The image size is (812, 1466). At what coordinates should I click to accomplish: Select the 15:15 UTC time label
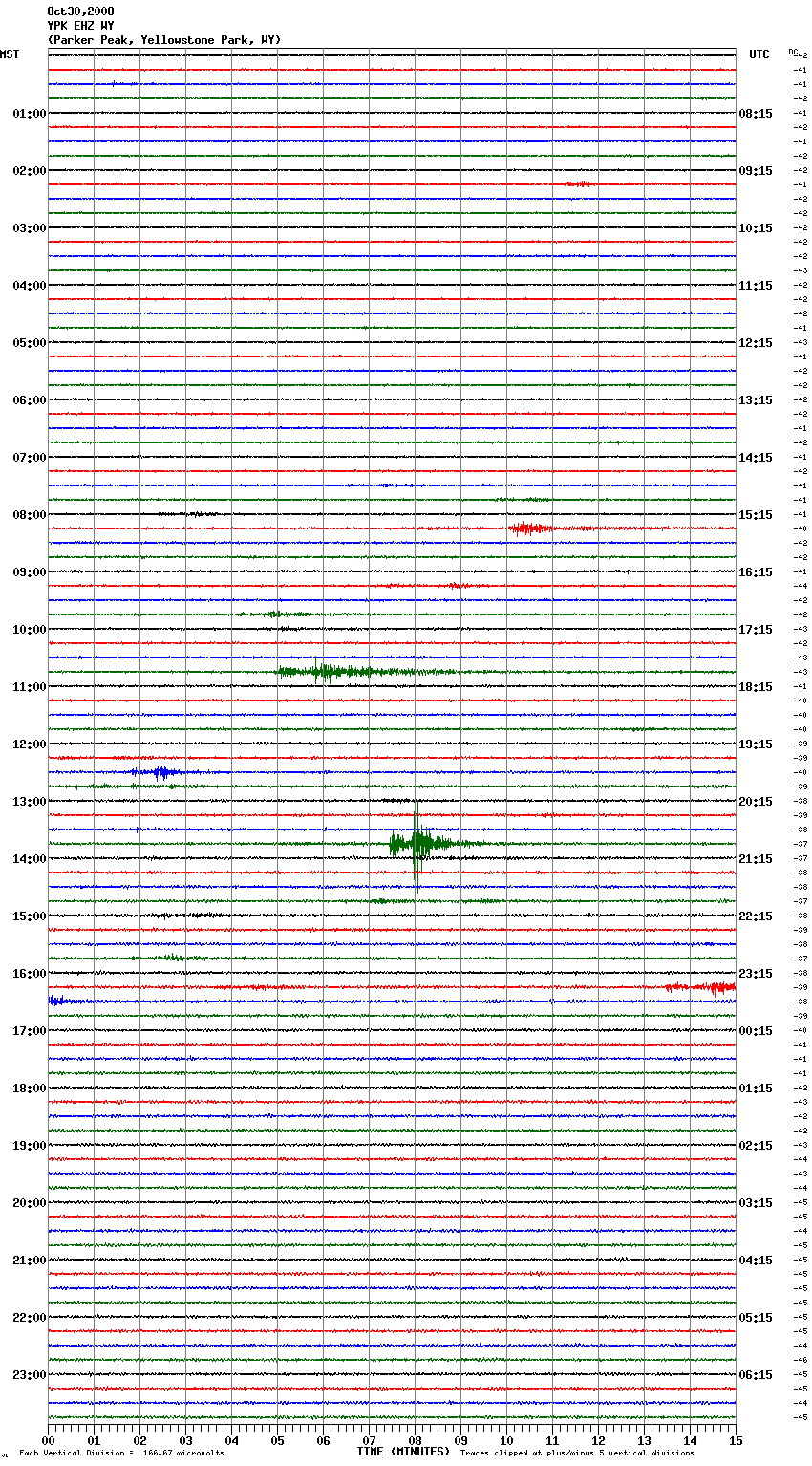tap(756, 515)
